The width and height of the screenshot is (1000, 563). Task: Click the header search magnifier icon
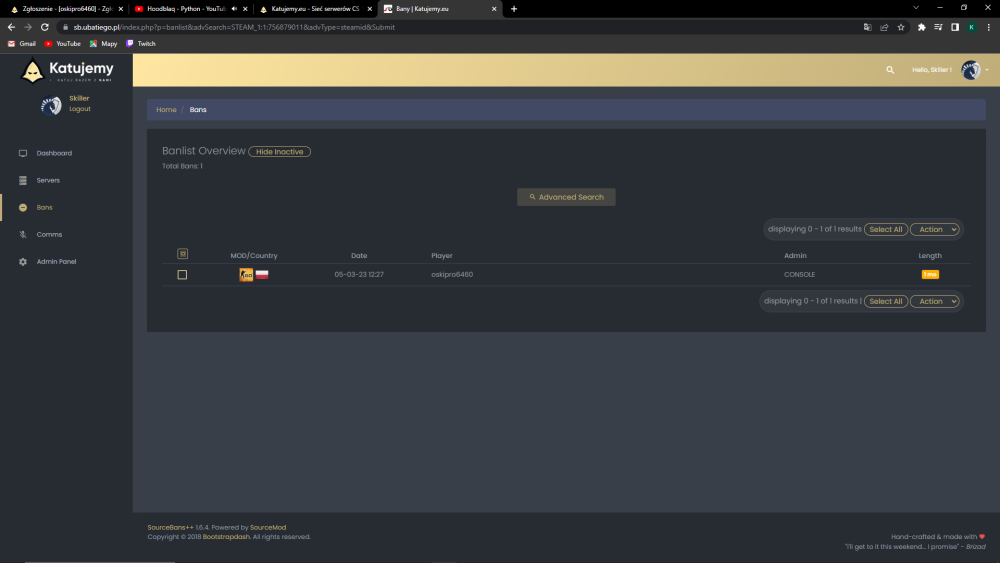pyautogui.click(x=890, y=69)
